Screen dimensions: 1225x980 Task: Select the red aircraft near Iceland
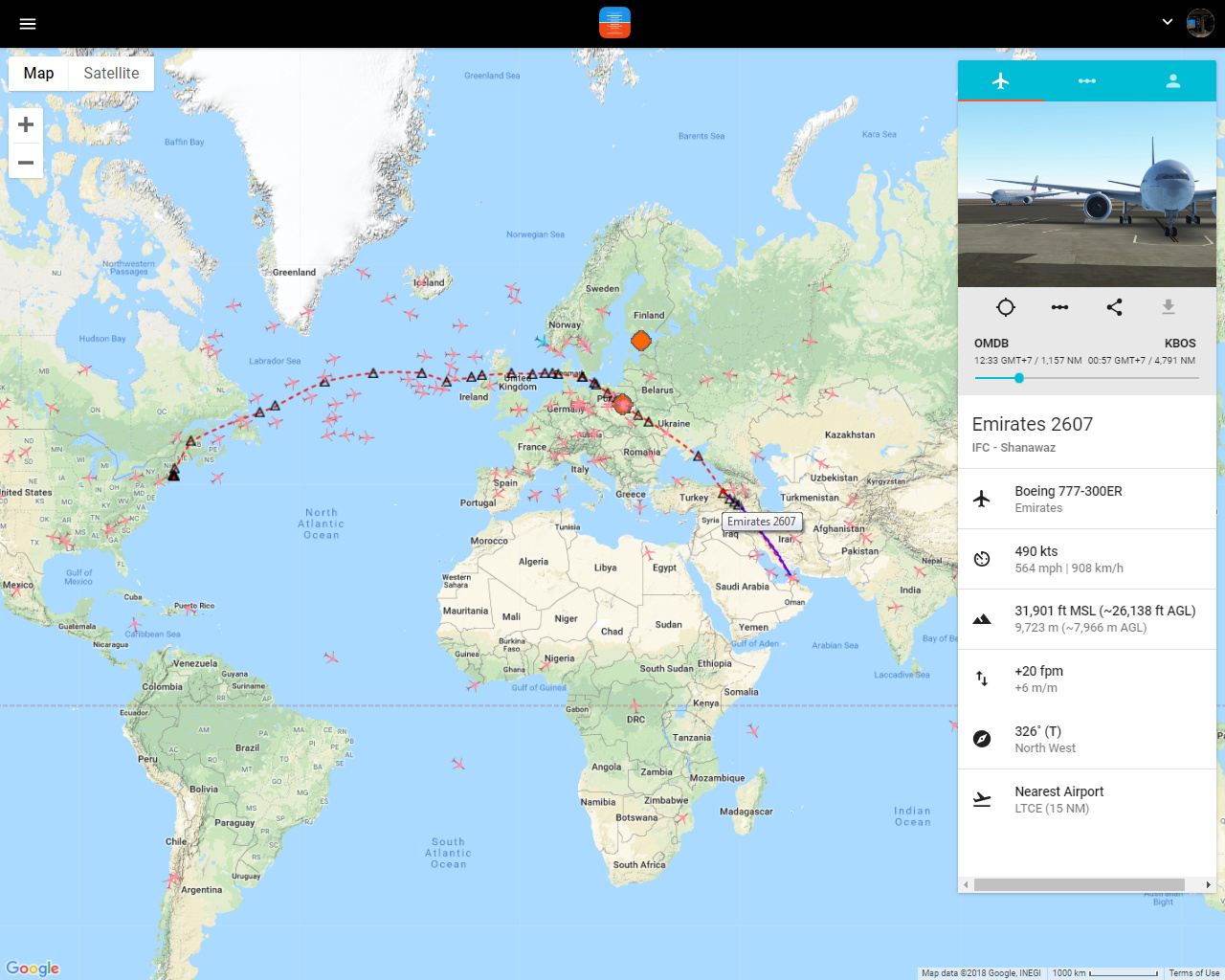(421, 283)
